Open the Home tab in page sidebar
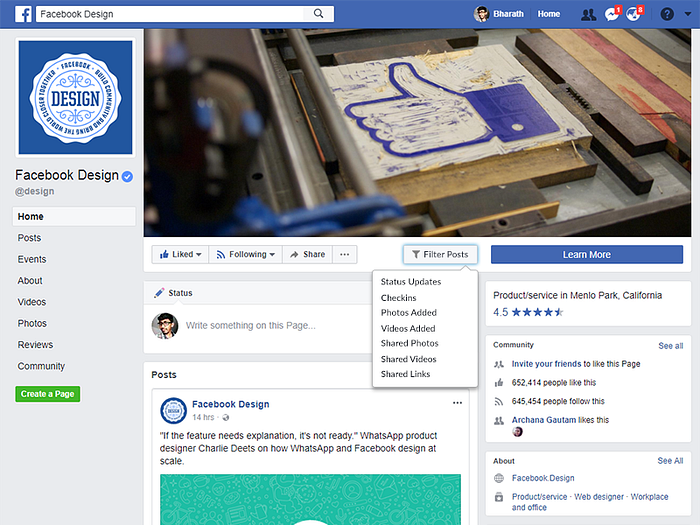 tap(74, 217)
